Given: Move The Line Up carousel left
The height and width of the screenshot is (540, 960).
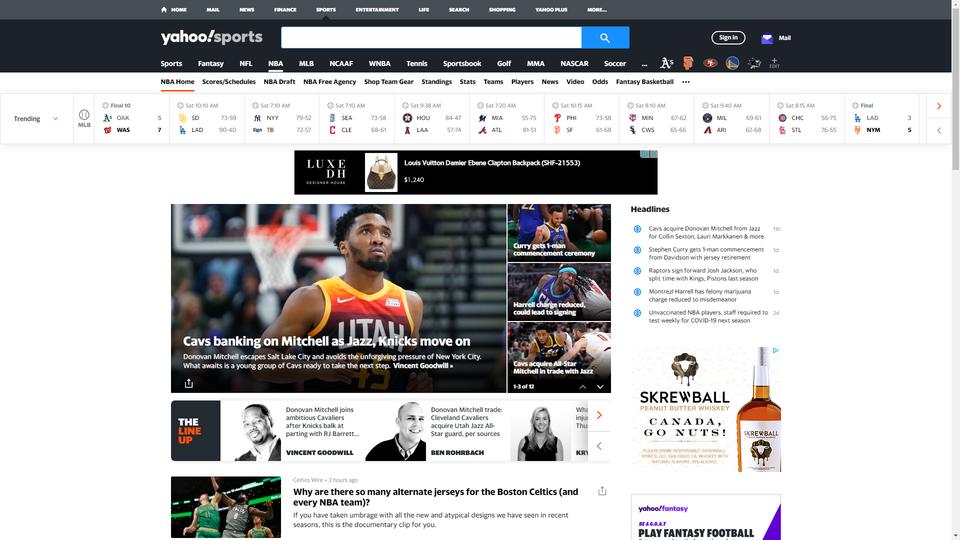Looking at the screenshot, I should click(x=599, y=446).
